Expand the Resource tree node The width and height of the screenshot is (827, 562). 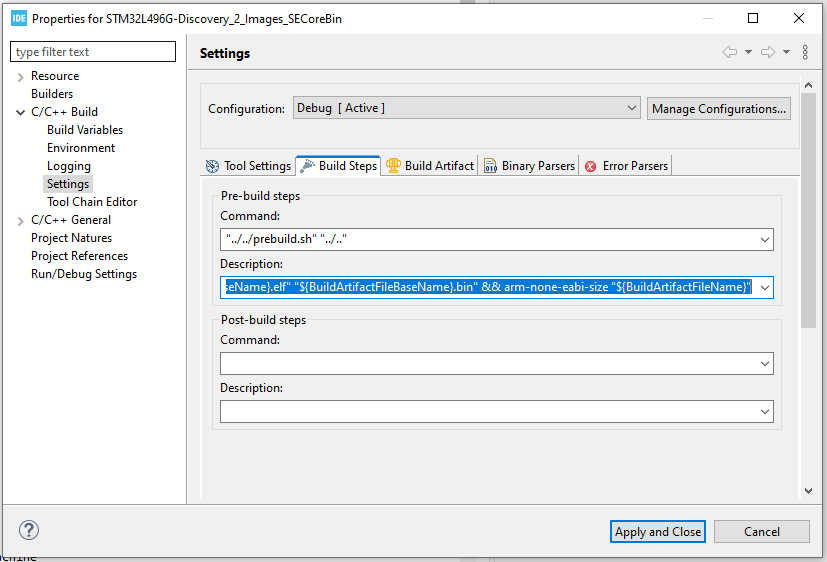click(x=21, y=76)
